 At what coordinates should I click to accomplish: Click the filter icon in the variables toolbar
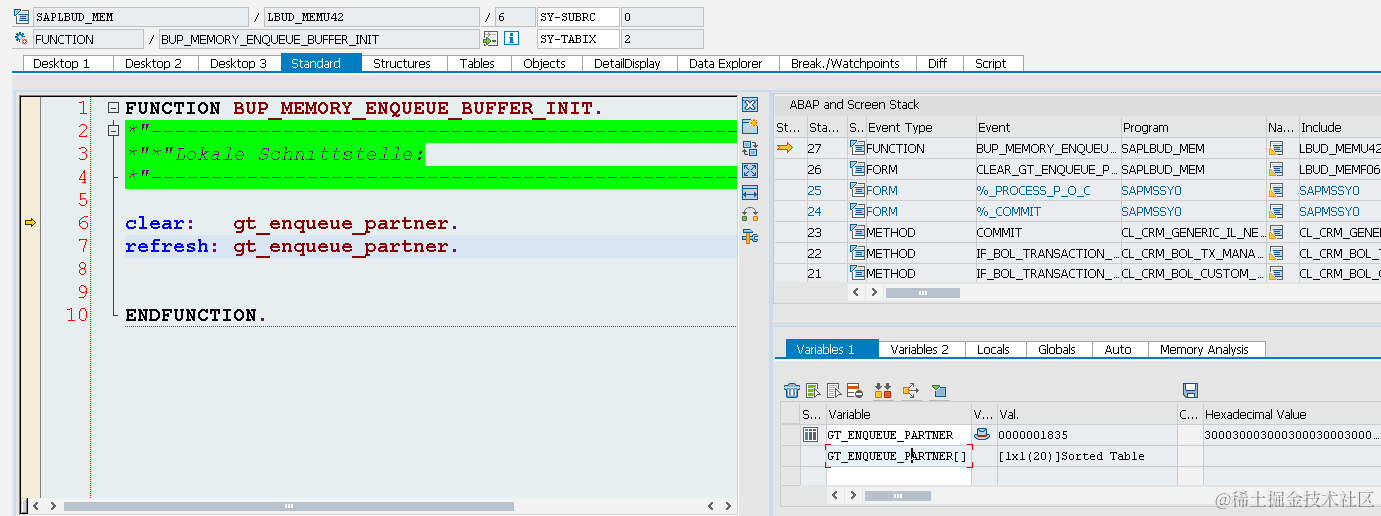[x=938, y=390]
